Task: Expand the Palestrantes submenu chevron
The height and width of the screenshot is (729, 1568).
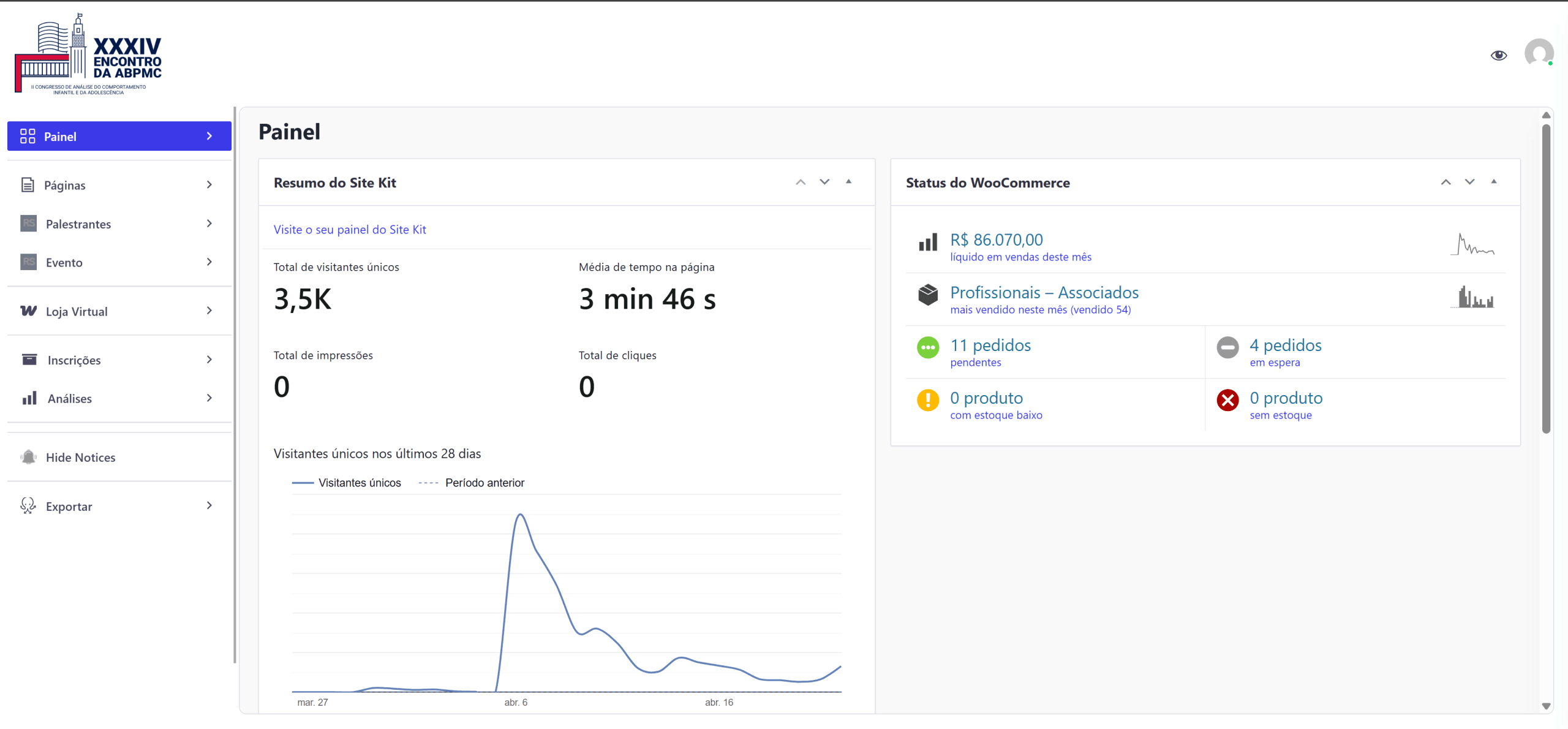Action: 209,224
